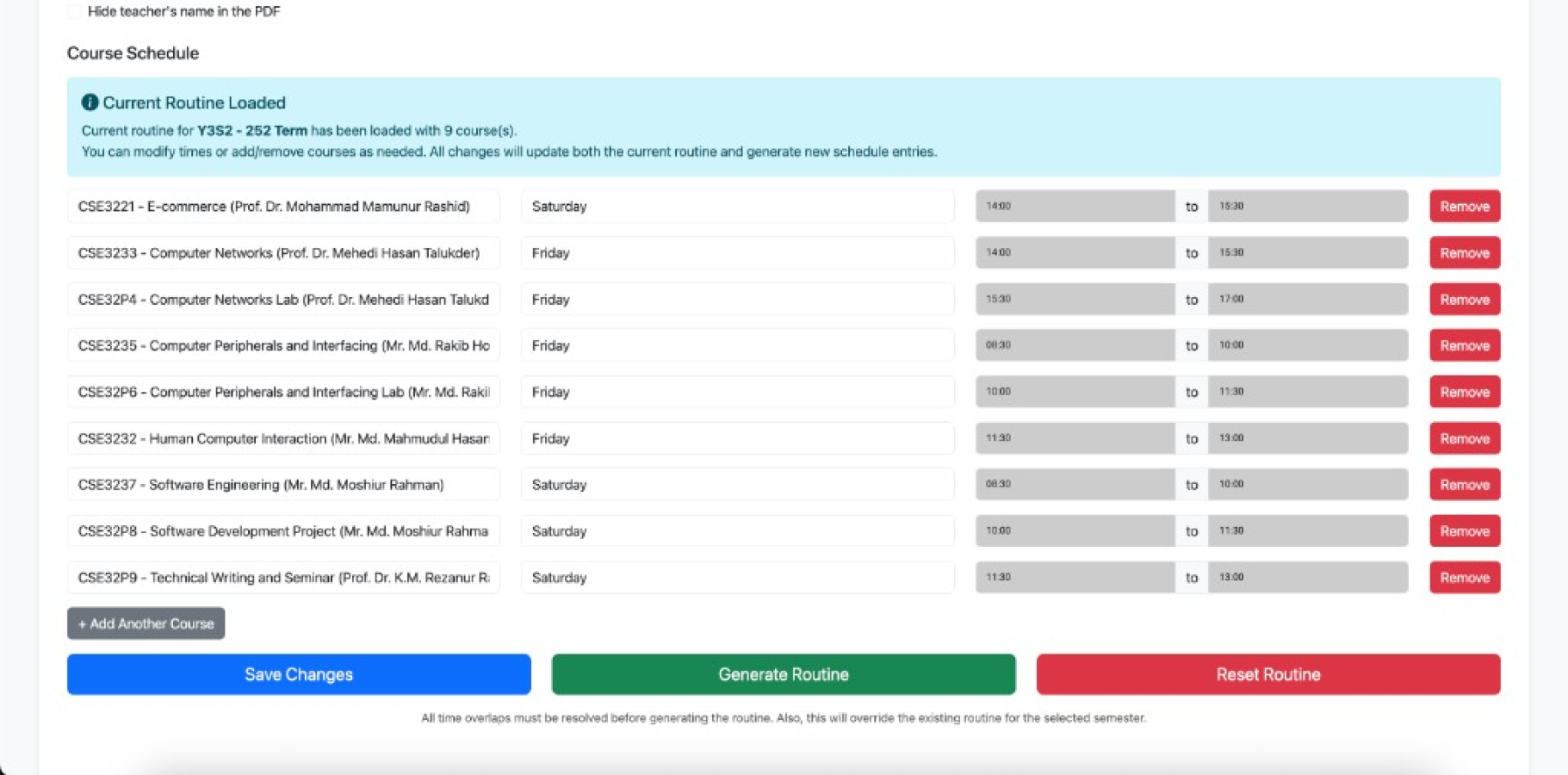Click the 10:00 end time for CSE3237 Software Engineering

point(1308,485)
